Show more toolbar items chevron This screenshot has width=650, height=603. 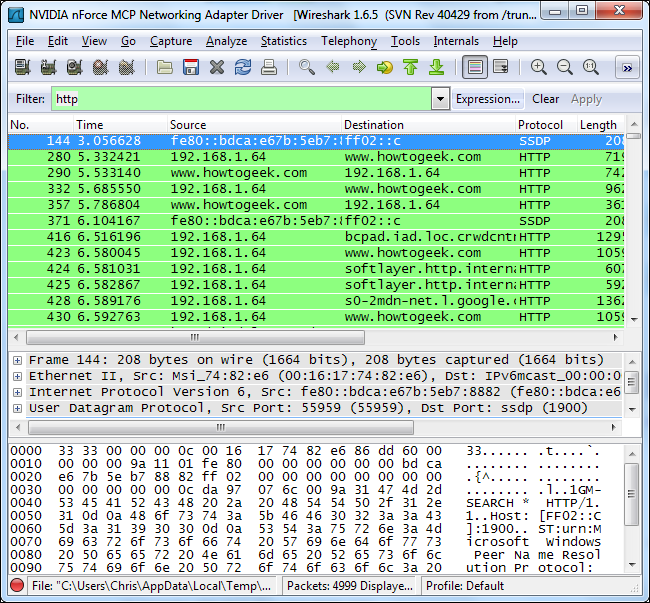point(627,68)
